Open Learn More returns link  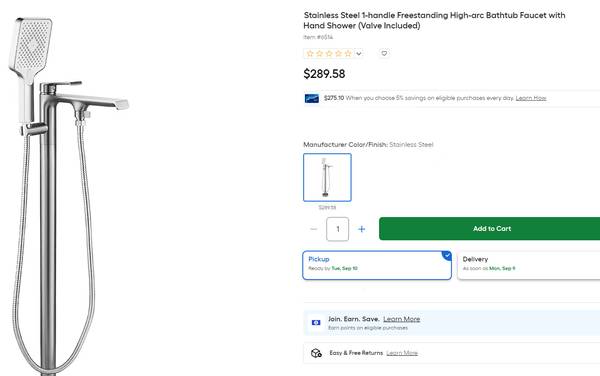(402, 353)
